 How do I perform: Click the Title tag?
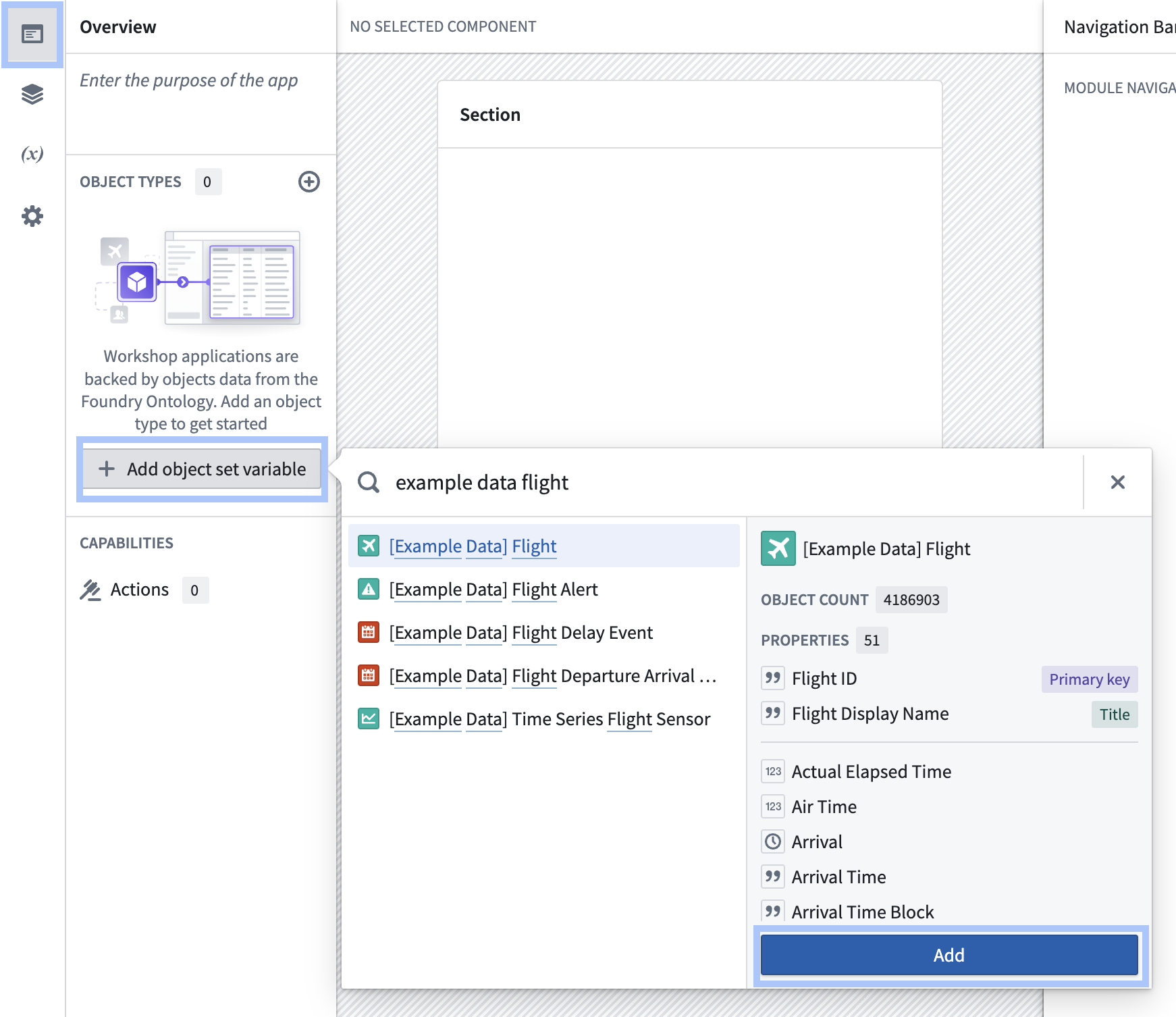[1115, 714]
